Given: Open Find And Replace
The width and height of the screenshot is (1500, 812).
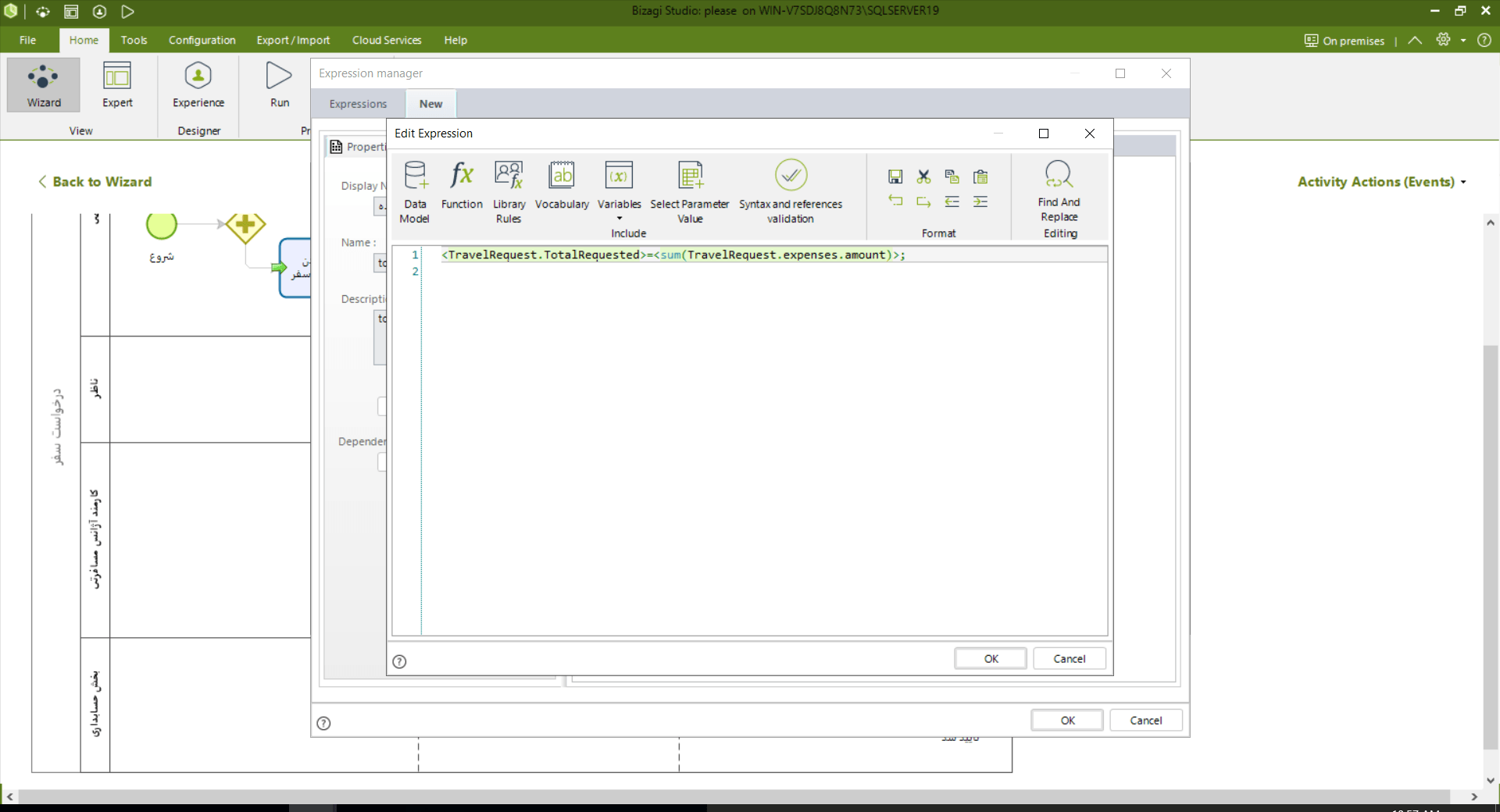Looking at the screenshot, I should click(x=1059, y=191).
